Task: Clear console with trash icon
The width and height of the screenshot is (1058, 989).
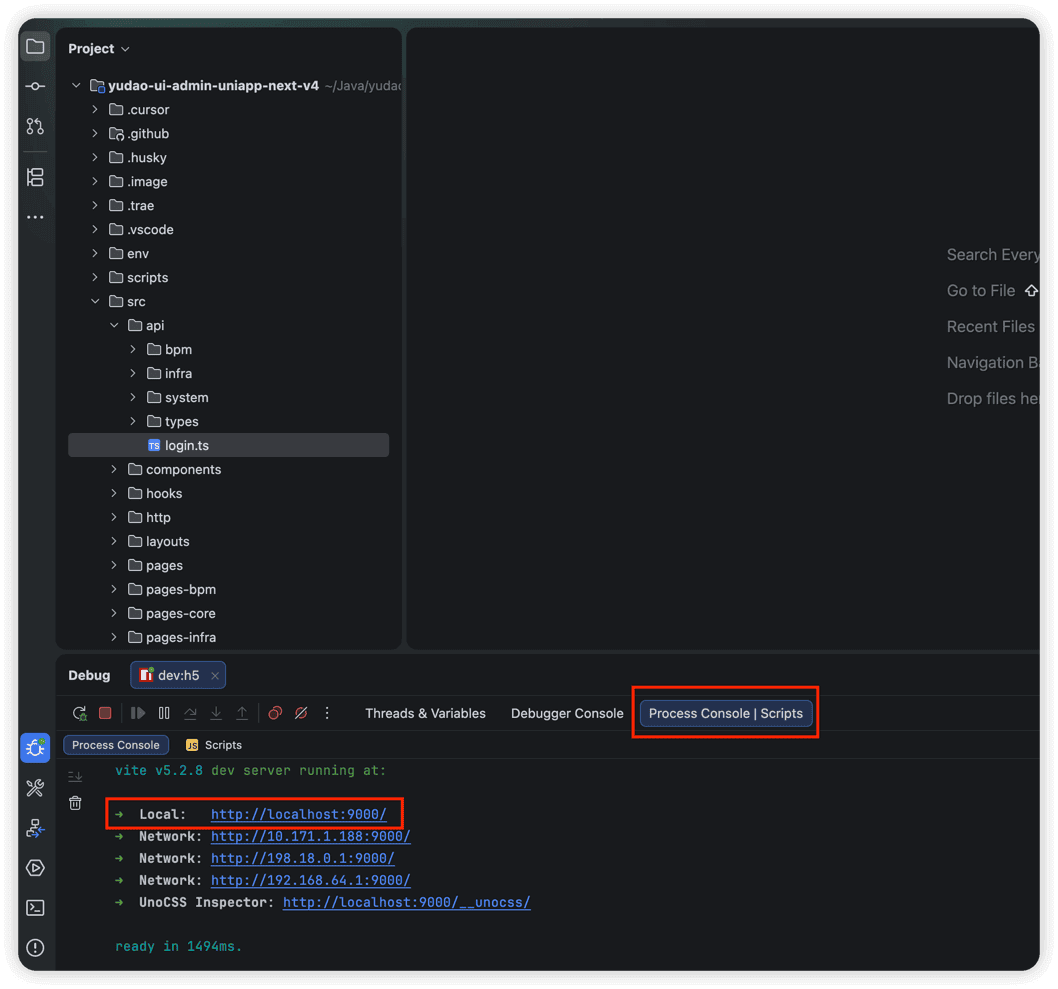Action: point(75,803)
